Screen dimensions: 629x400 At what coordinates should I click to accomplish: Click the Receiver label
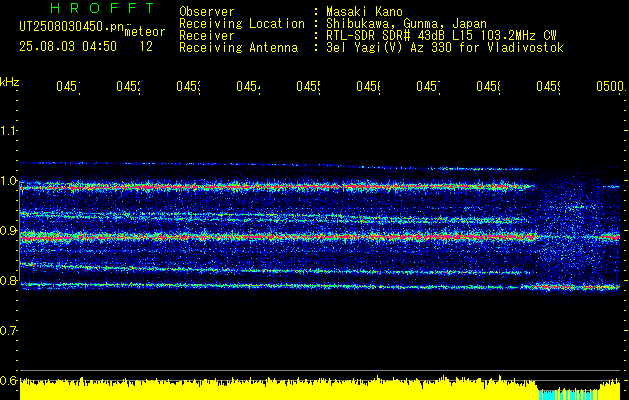point(207,36)
